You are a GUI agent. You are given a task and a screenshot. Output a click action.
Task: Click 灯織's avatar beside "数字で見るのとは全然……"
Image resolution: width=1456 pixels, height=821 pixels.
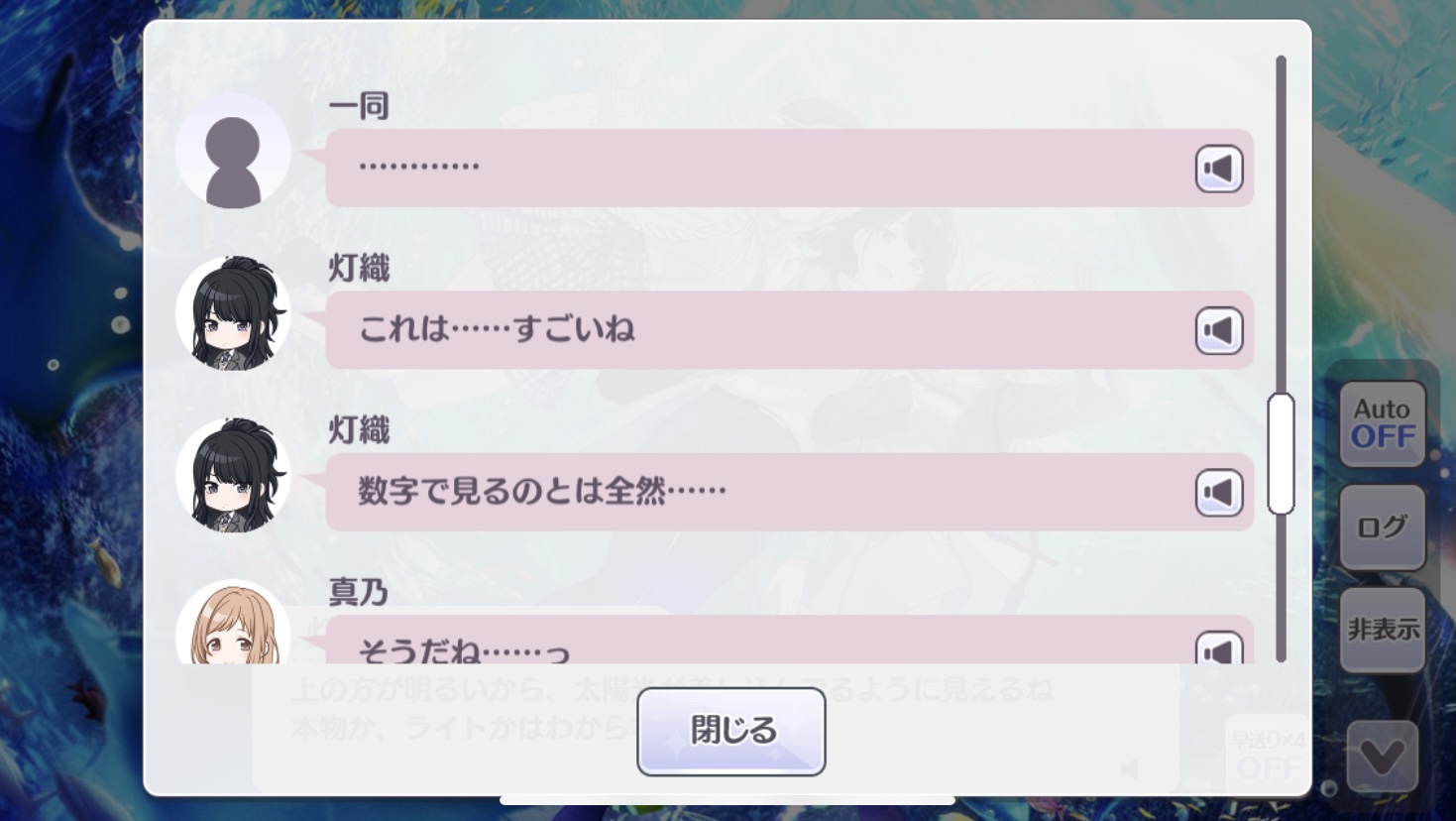(x=233, y=475)
